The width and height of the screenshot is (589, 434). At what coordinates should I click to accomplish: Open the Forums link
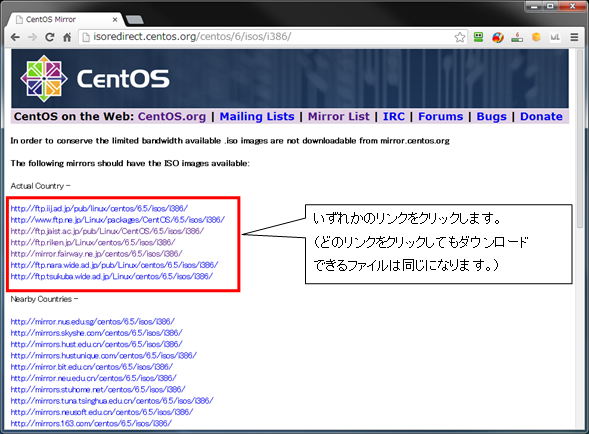[441, 116]
